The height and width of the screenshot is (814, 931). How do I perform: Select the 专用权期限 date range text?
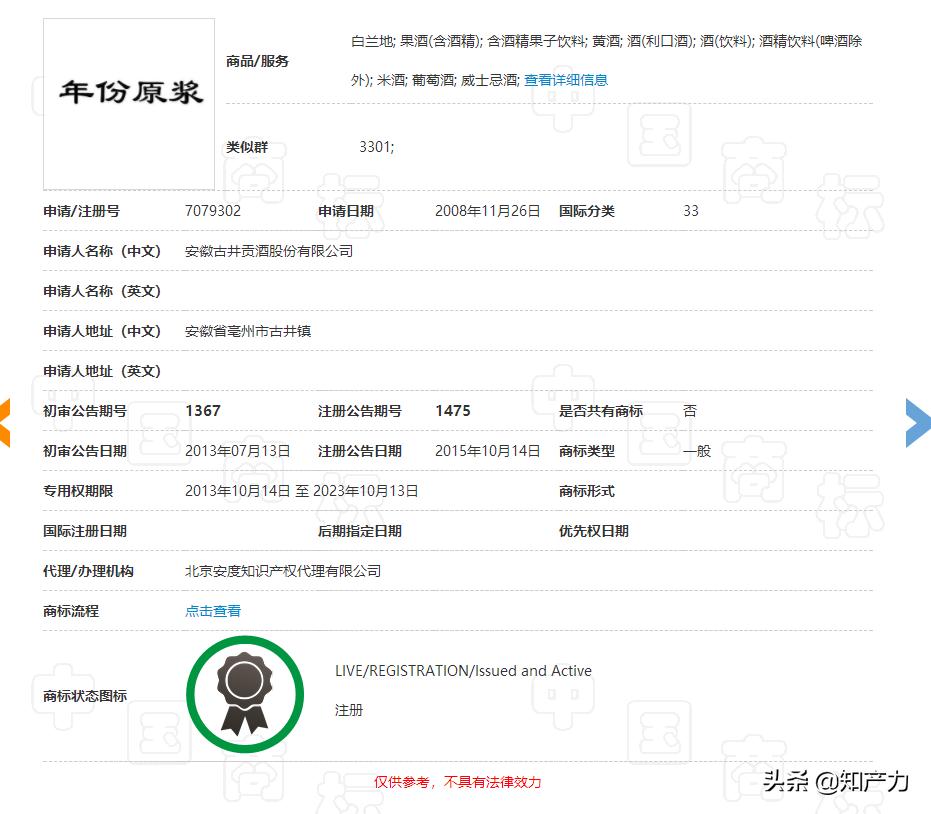click(302, 491)
